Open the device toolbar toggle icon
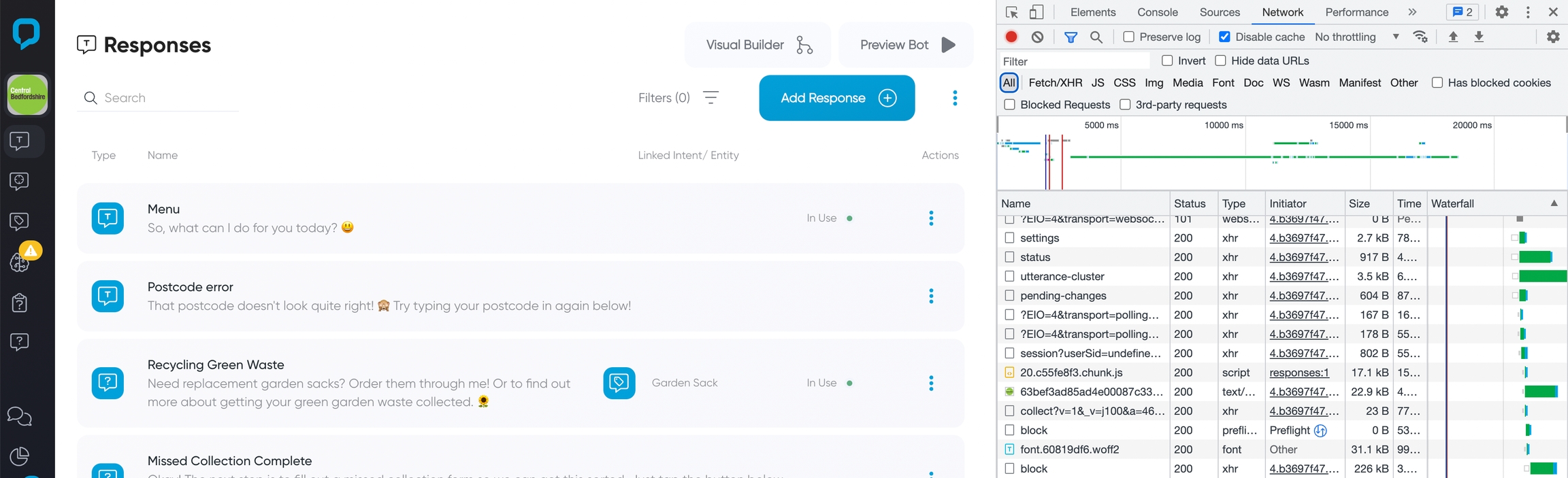Screen dimensions: 1568x478 pyautogui.click(x=1036, y=12)
